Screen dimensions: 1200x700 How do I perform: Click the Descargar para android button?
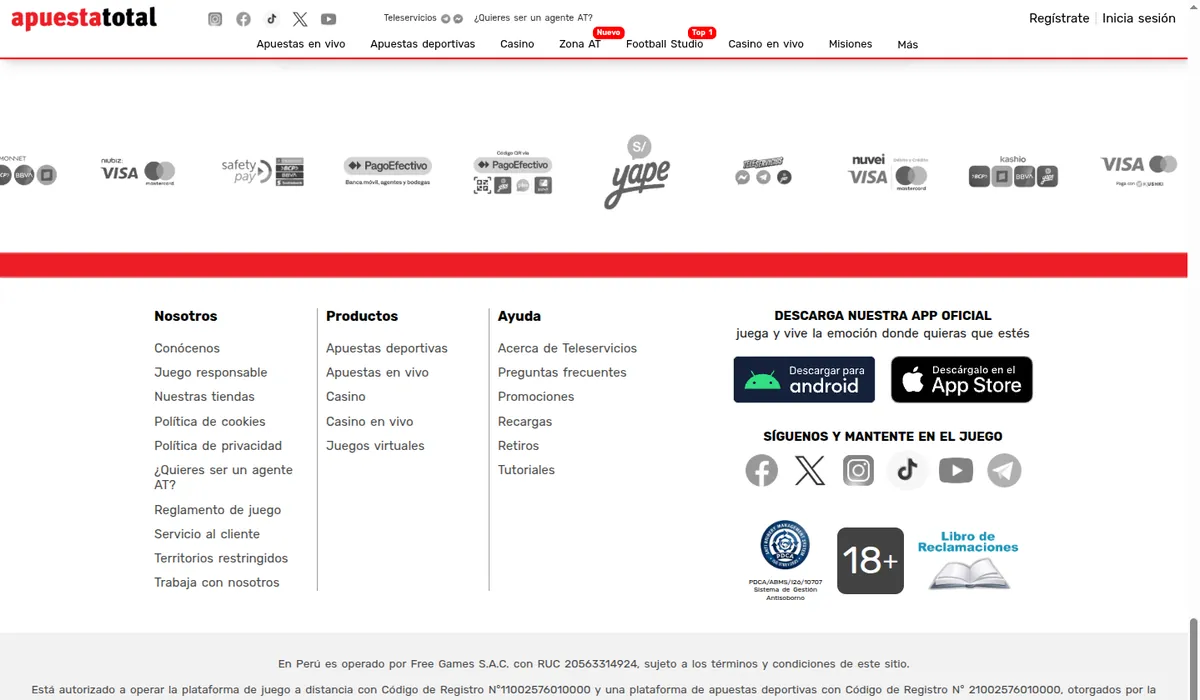click(x=804, y=380)
